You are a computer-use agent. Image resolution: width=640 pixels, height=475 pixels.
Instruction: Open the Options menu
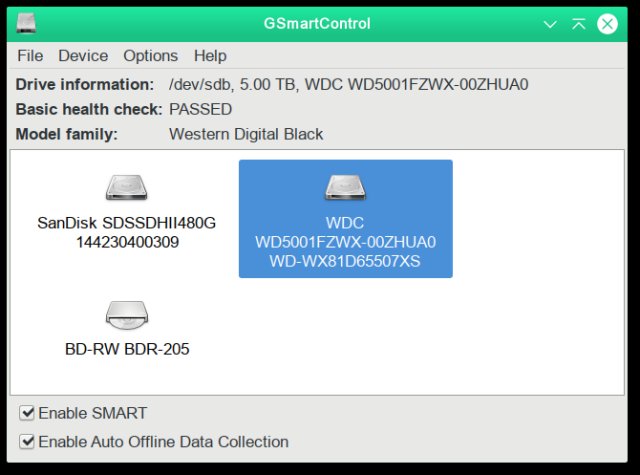tap(151, 55)
